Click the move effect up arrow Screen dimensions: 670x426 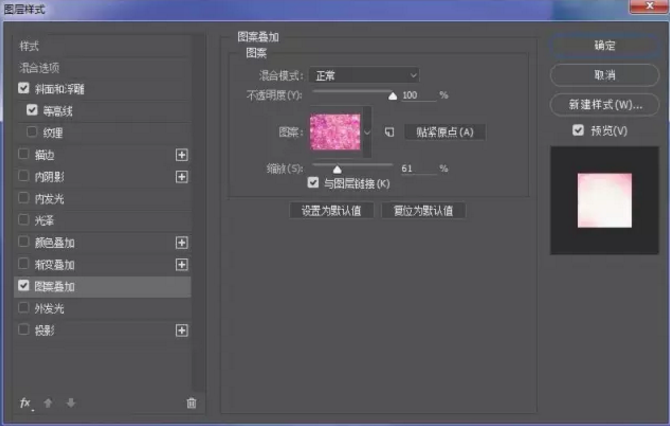[48, 402]
